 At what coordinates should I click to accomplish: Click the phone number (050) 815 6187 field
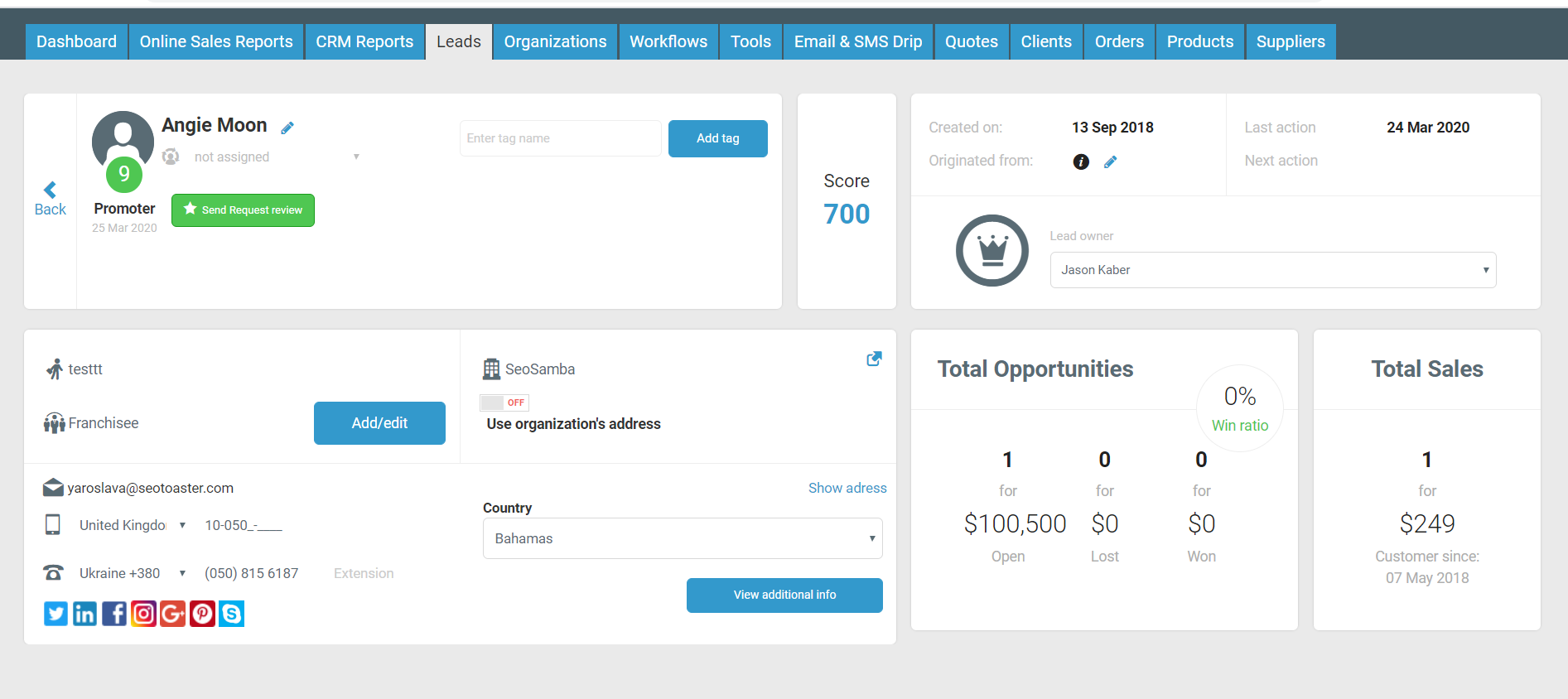coord(252,573)
